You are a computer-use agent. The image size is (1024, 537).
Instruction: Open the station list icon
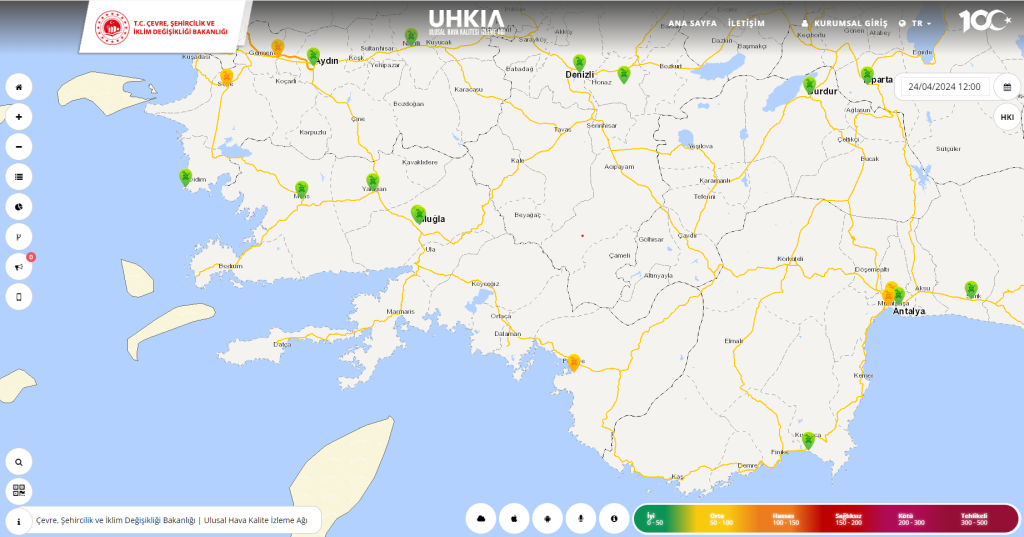click(x=19, y=177)
